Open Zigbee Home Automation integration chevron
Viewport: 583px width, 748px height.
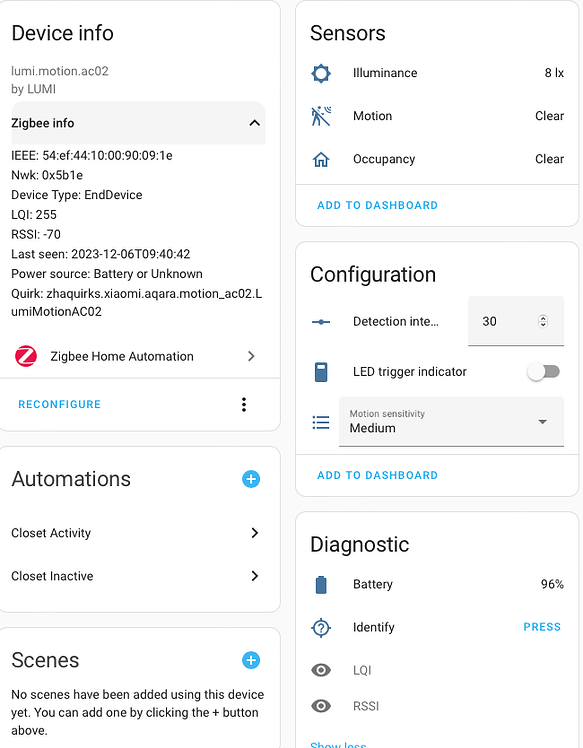(251, 356)
